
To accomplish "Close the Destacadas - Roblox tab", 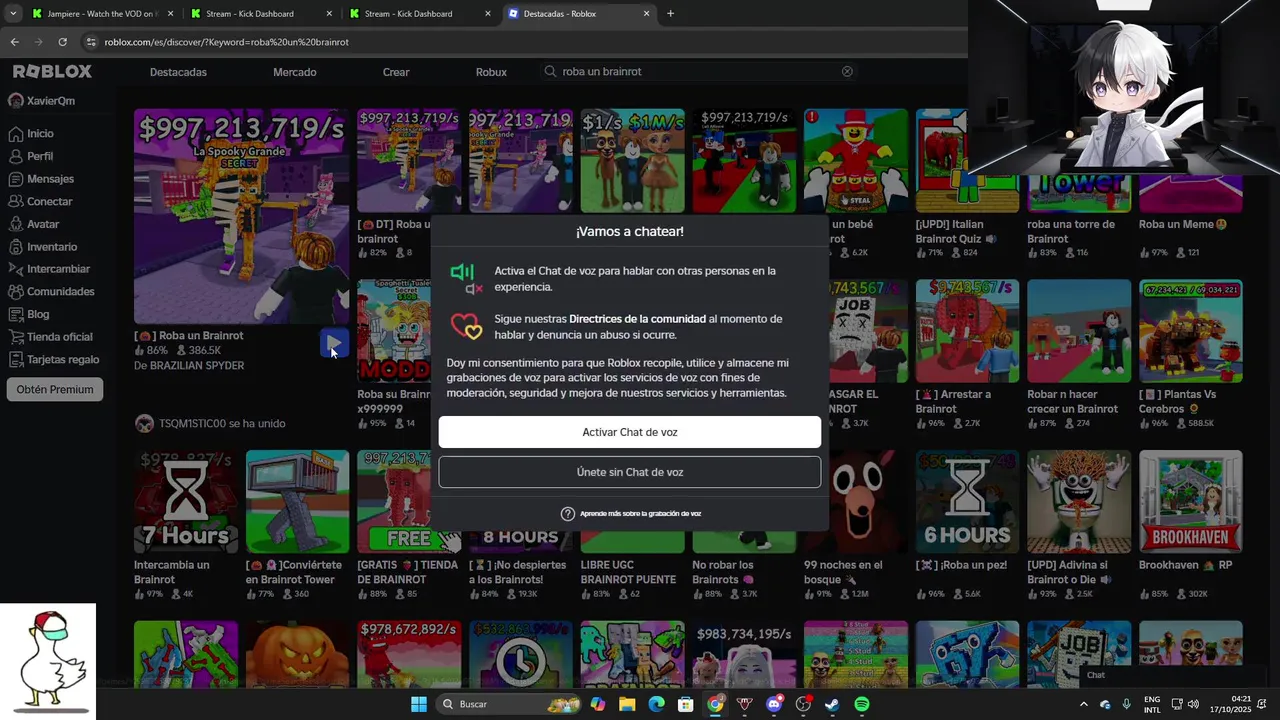I will click(x=646, y=14).
